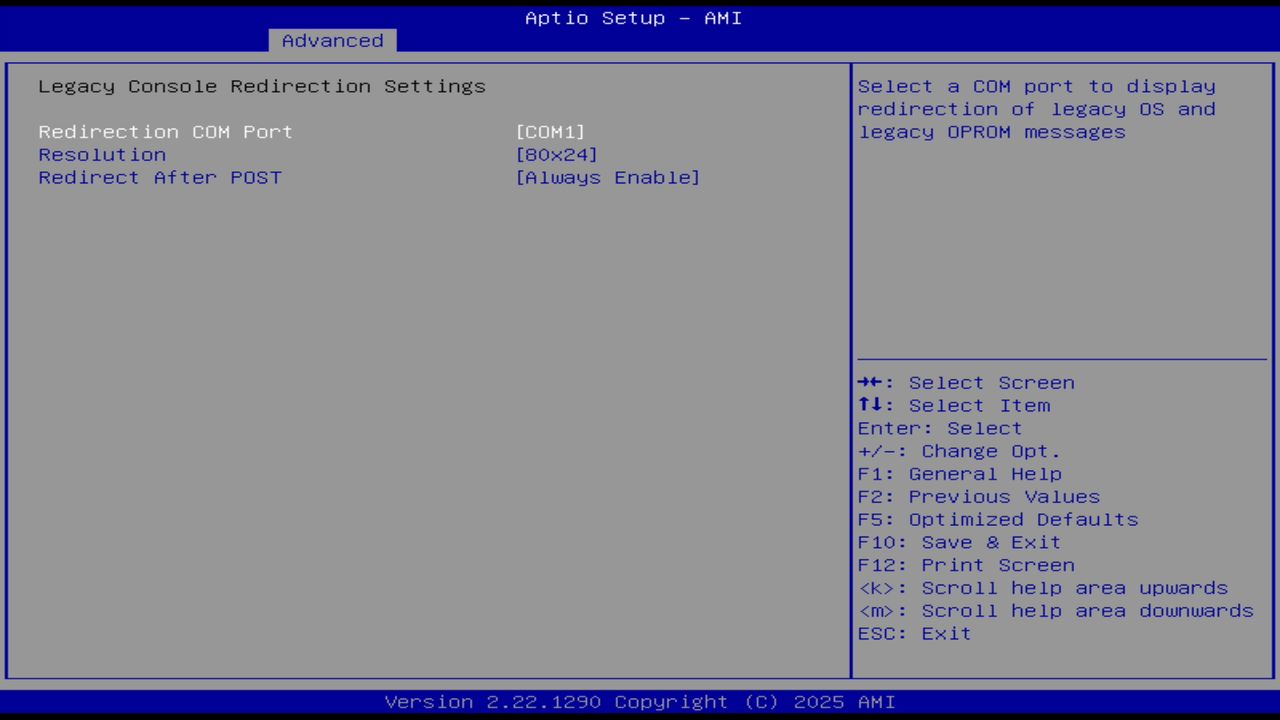The height and width of the screenshot is (720, 1280).
Task: Select the Resolution item
Action: coord(102,154)
